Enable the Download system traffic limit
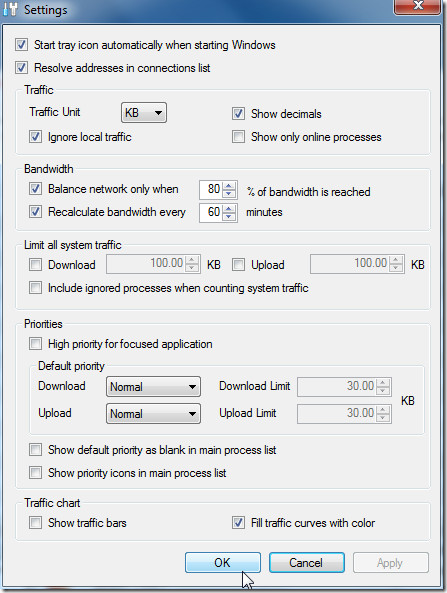447x593 pixels. (36, 264)
